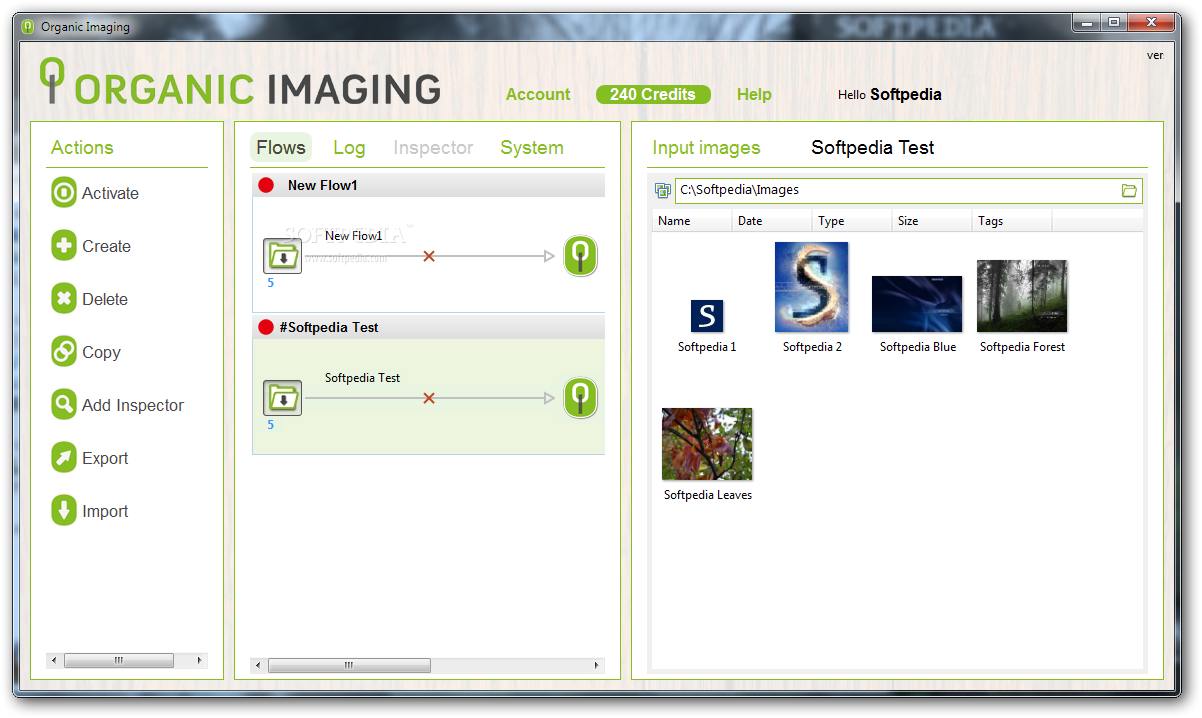The width and height of the screenshot is (1202, 718).
Task: Click the Flows panel horizontal scrollbar thumb
Action: (x=349, y=665)
